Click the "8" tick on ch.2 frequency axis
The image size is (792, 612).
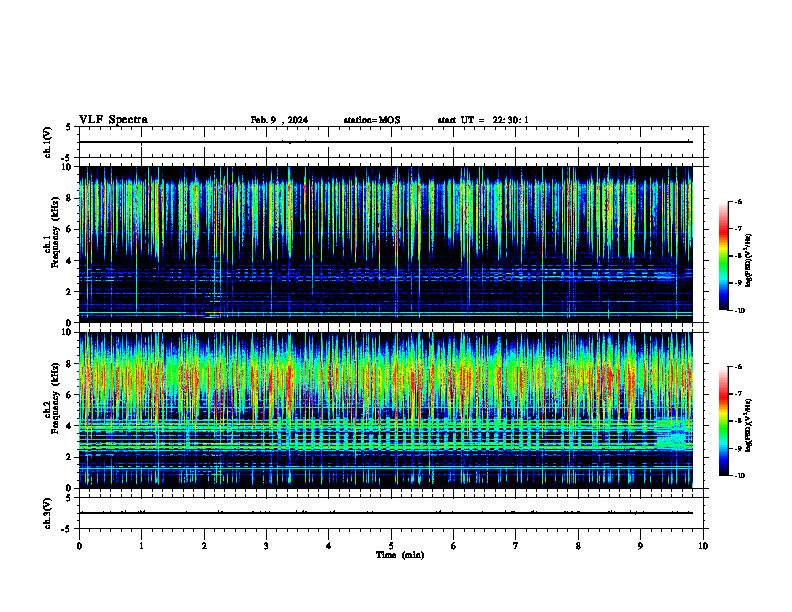(x=69, y=364)
